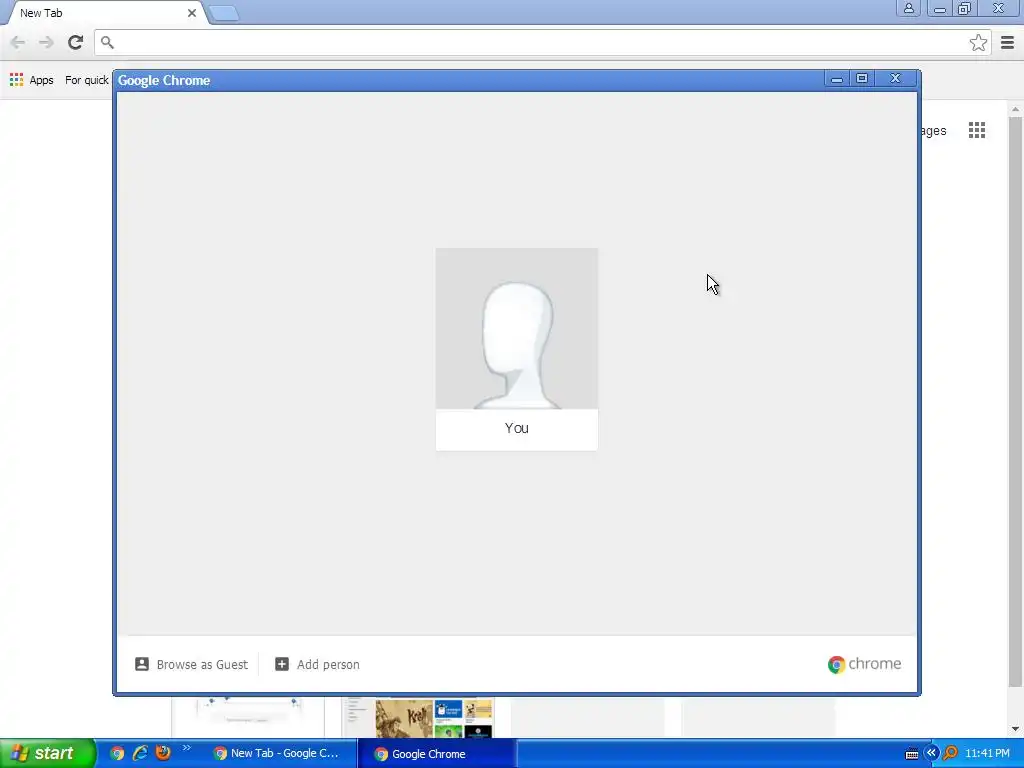Minimize the Google Chrome profile dialog
Viewport: 1024px width, 768px height.
tap(837, 78)
